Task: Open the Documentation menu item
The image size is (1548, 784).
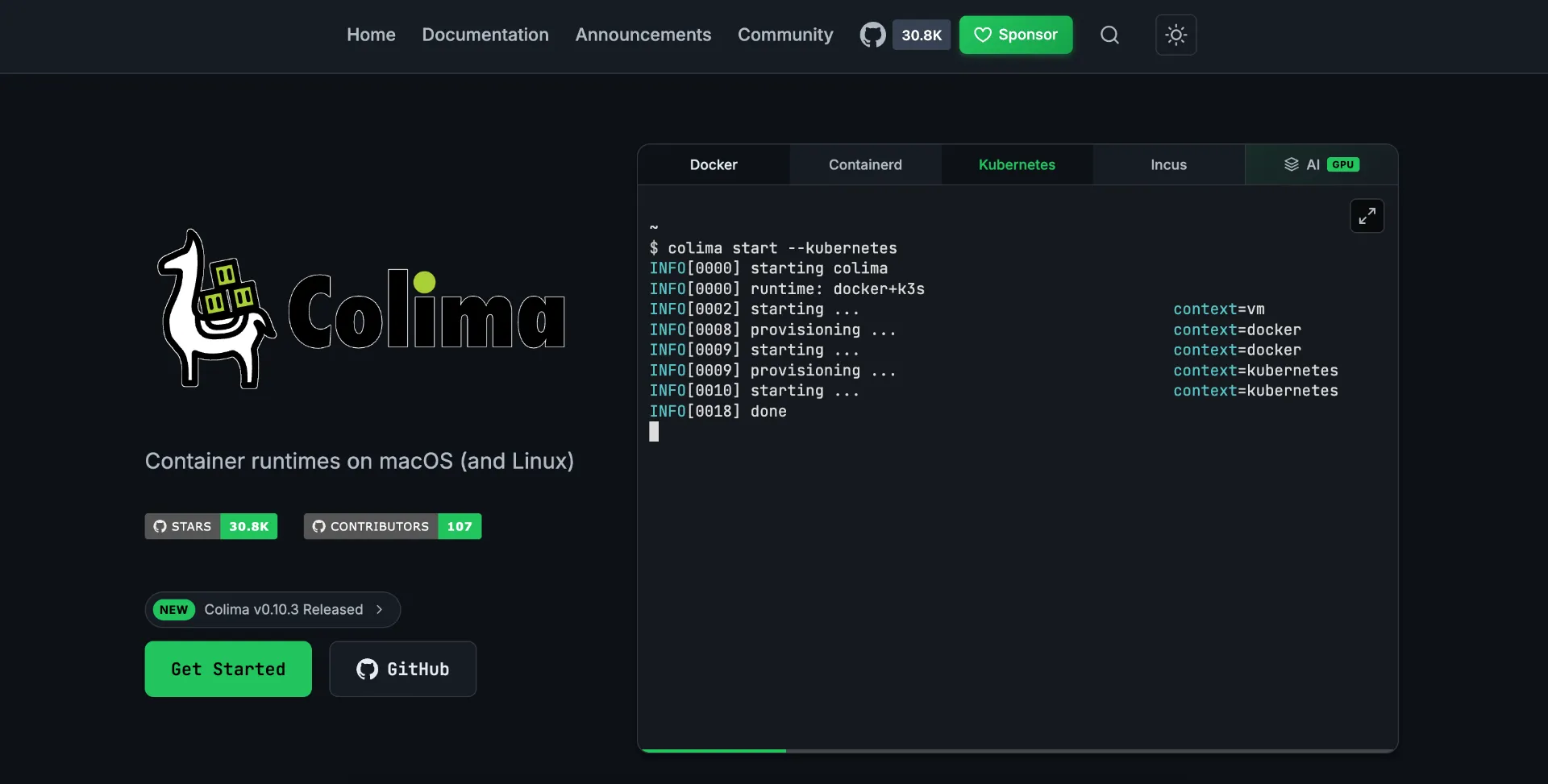Action: (485, 35)
